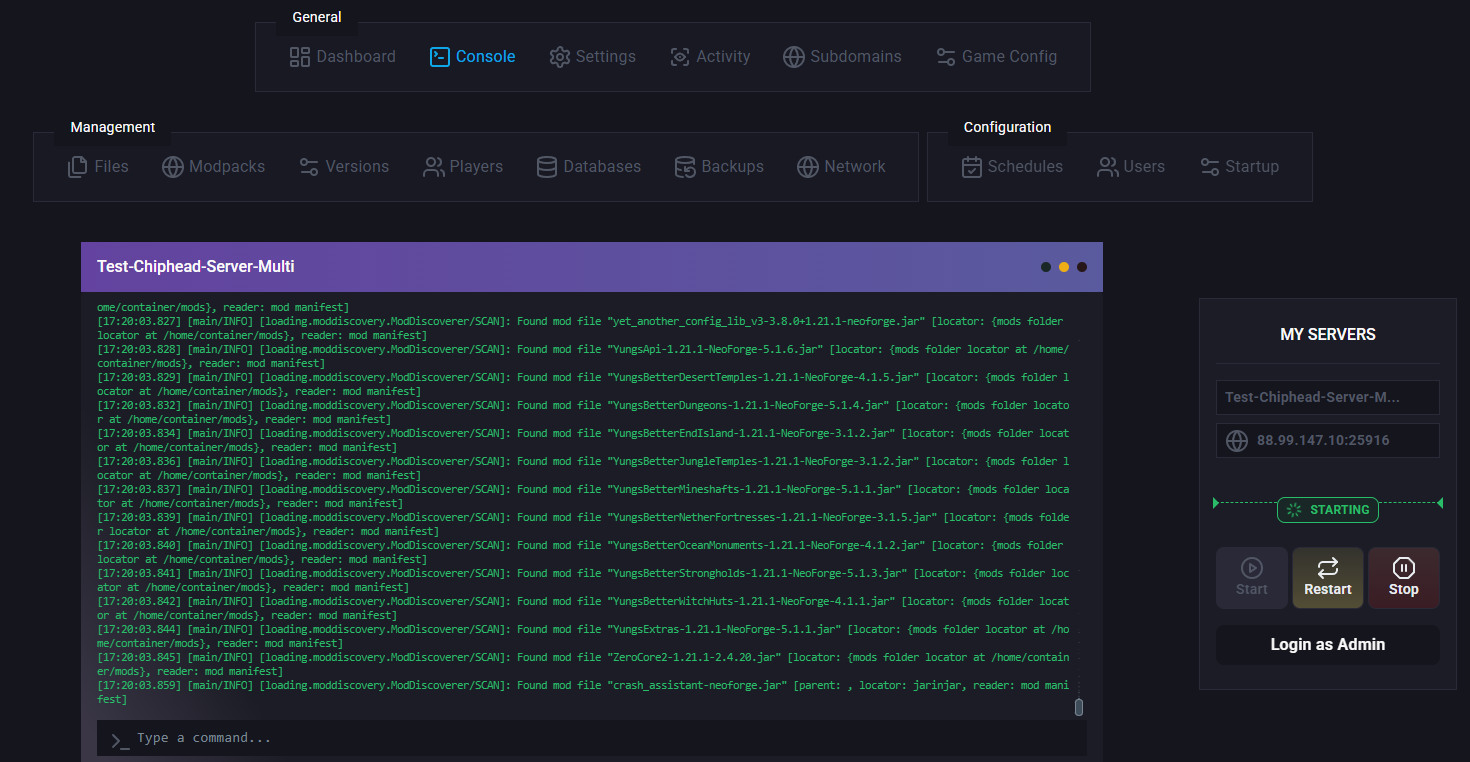
Task: Open the Dashboard grid icon
Action: click(300, 57)
